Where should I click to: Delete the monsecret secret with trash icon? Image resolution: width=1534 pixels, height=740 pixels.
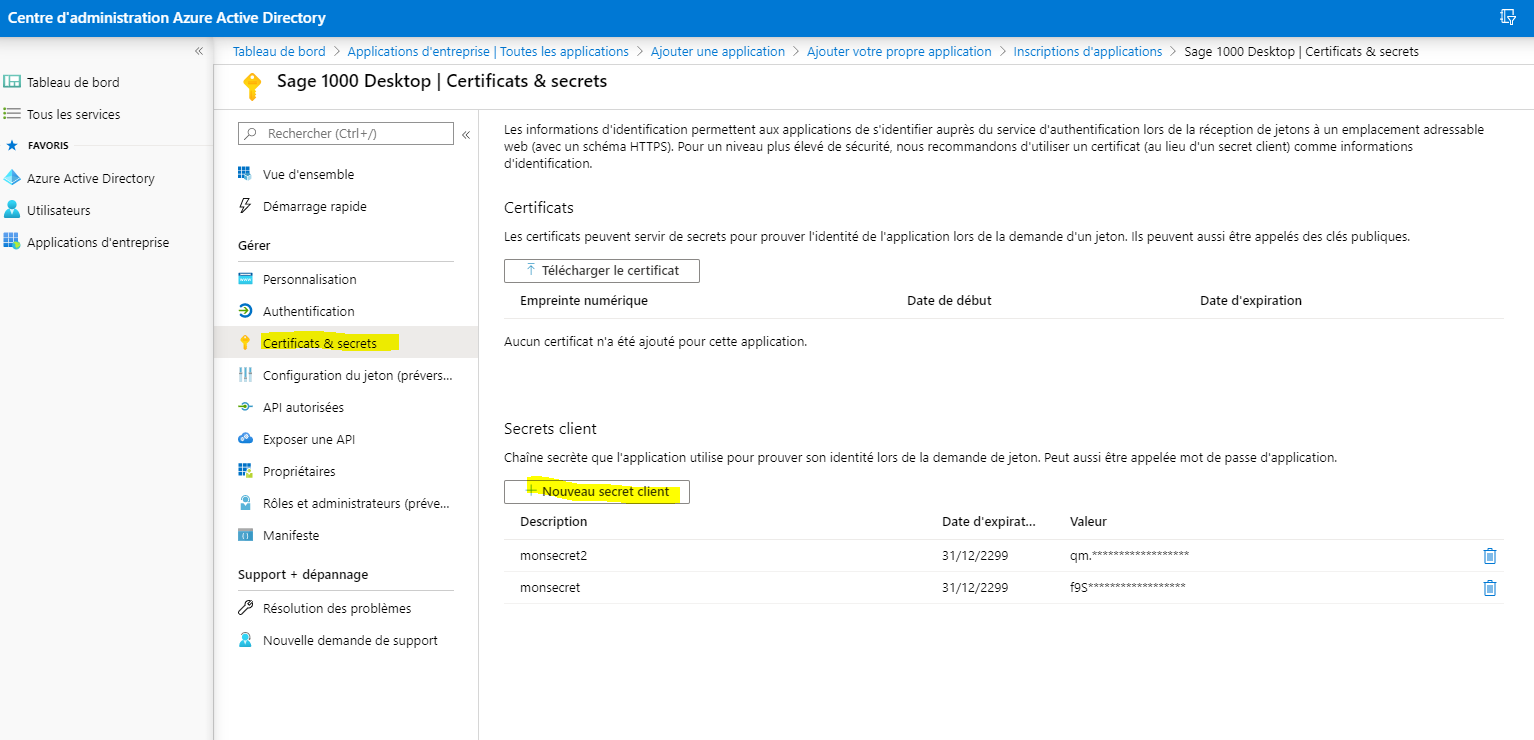pyautogui.click(x=1489, y=588)
